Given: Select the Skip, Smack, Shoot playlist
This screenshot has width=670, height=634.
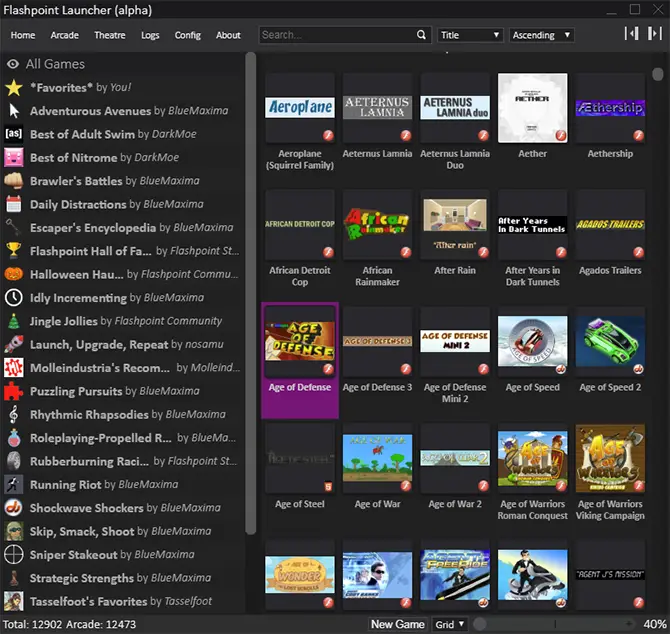Looking at the screenshot, I should point(123,531).
